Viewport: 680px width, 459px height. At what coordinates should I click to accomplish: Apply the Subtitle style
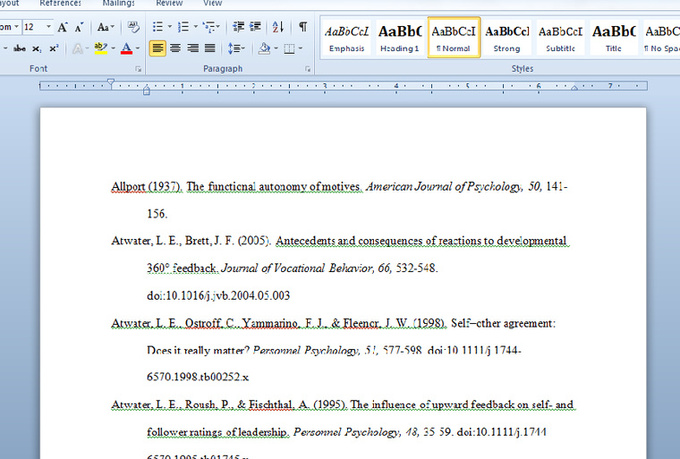[560, 38]
